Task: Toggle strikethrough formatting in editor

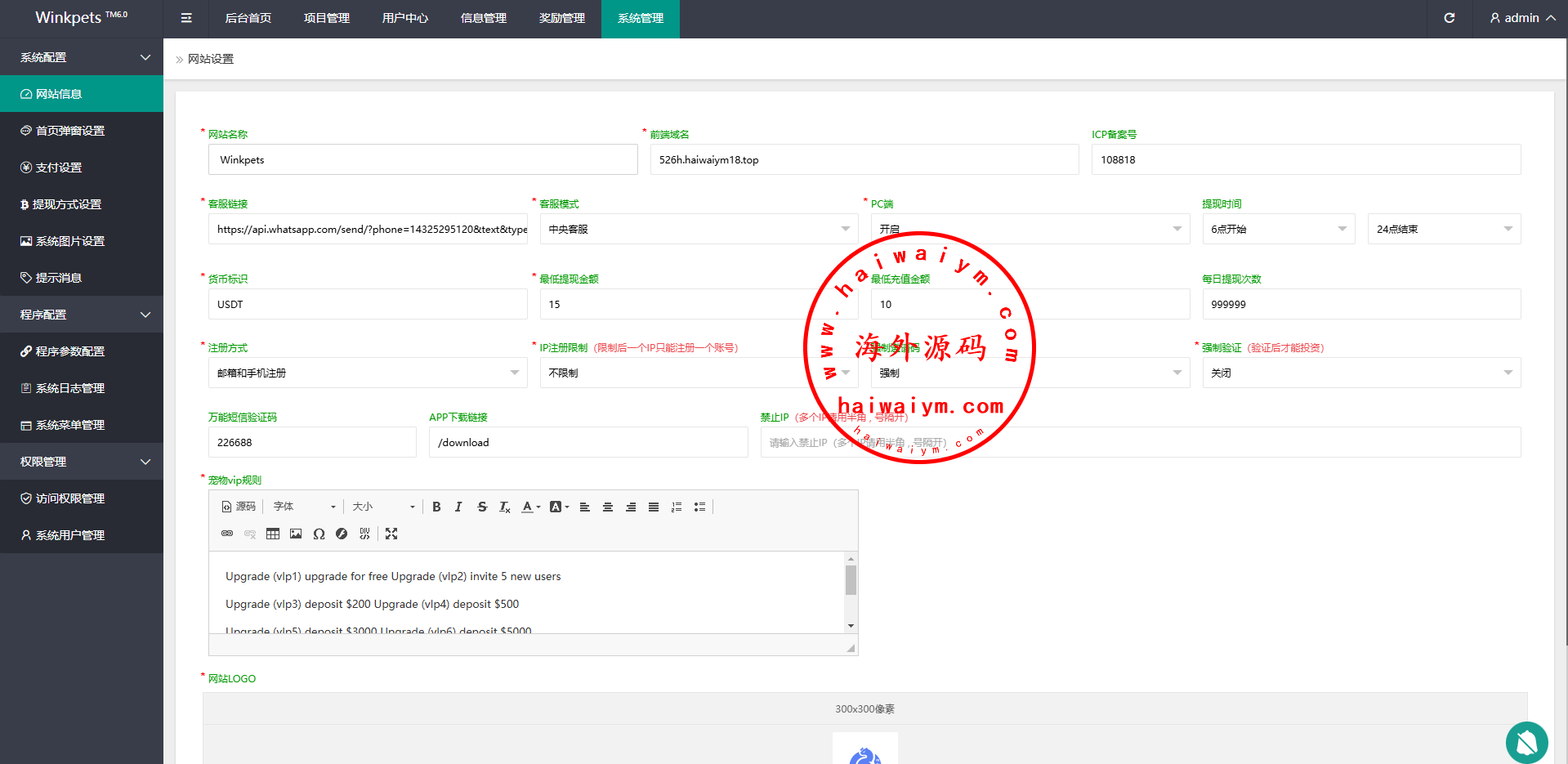Action: tap(482, 507)
